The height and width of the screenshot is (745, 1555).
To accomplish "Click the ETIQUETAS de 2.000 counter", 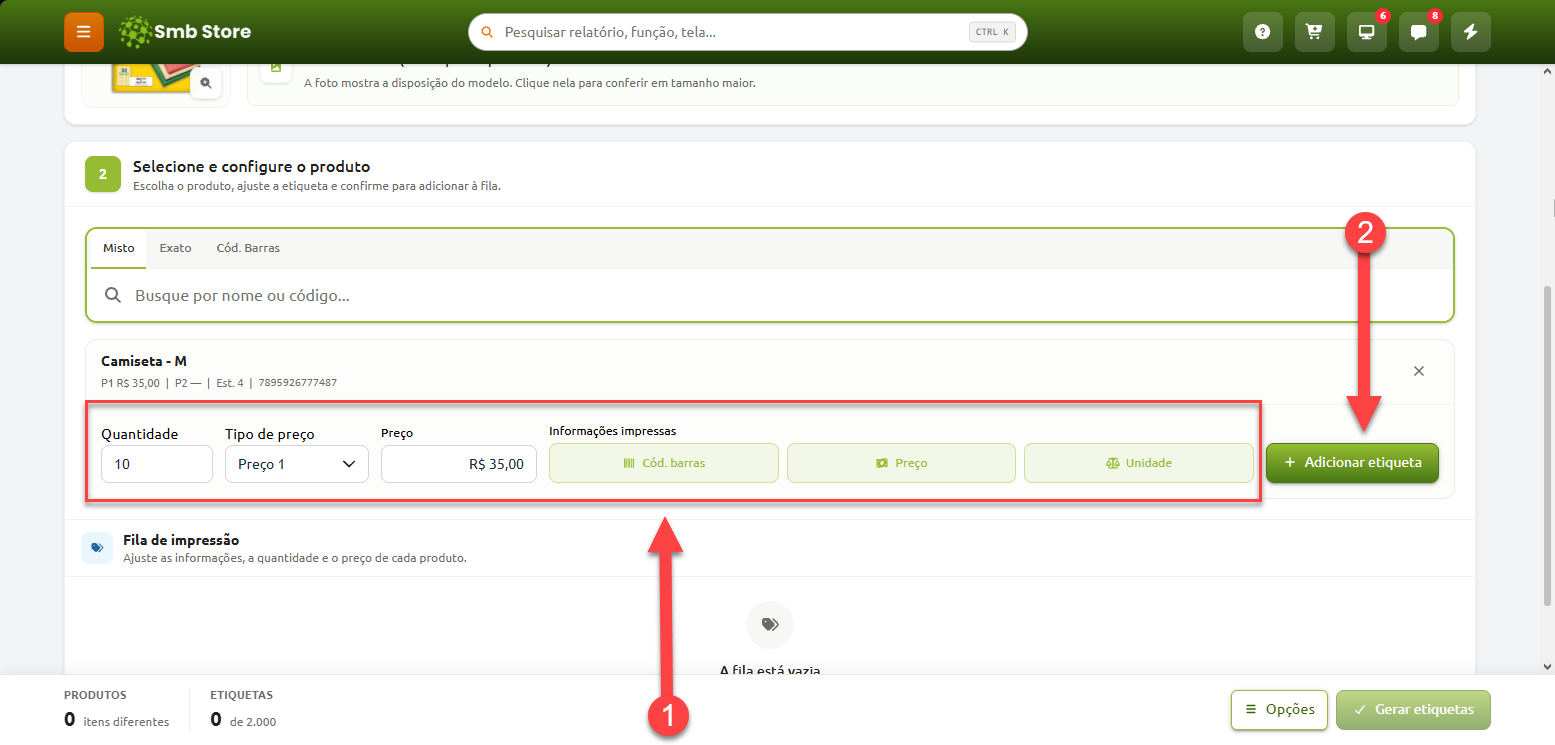I will click(x=243, y=709).
